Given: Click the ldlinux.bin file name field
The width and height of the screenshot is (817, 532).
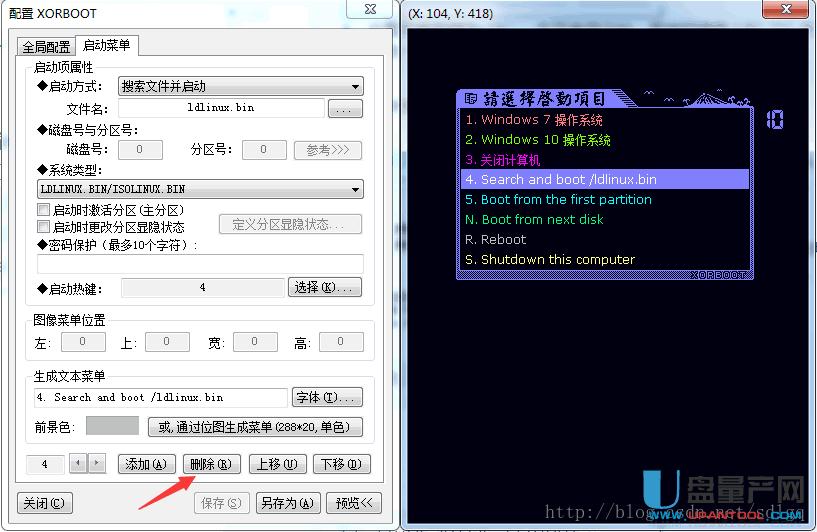Looking at the screenshot, I should pyautogui.click(x=221, y=108).
